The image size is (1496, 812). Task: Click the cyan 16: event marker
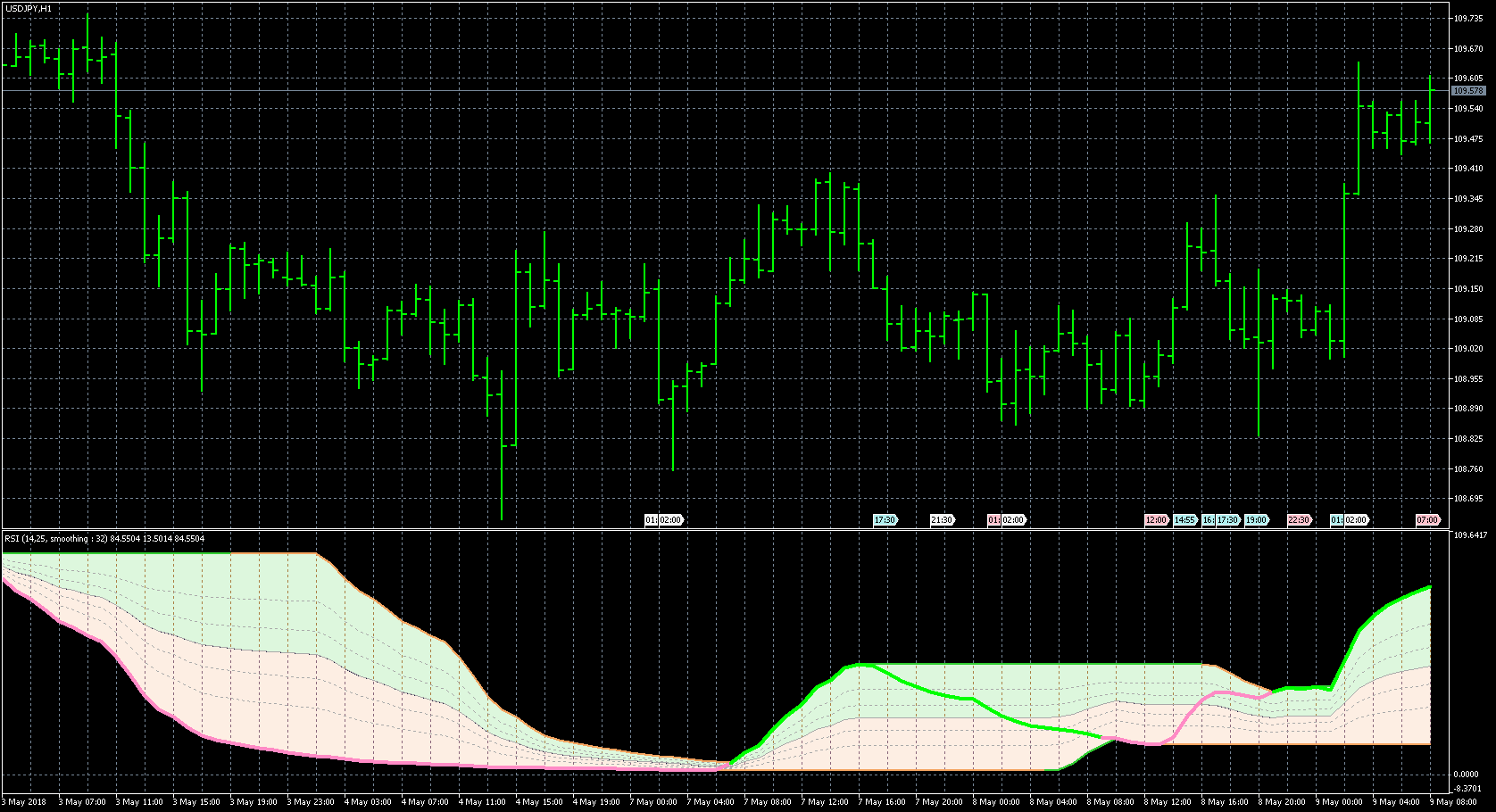(x=1208, y=520)
